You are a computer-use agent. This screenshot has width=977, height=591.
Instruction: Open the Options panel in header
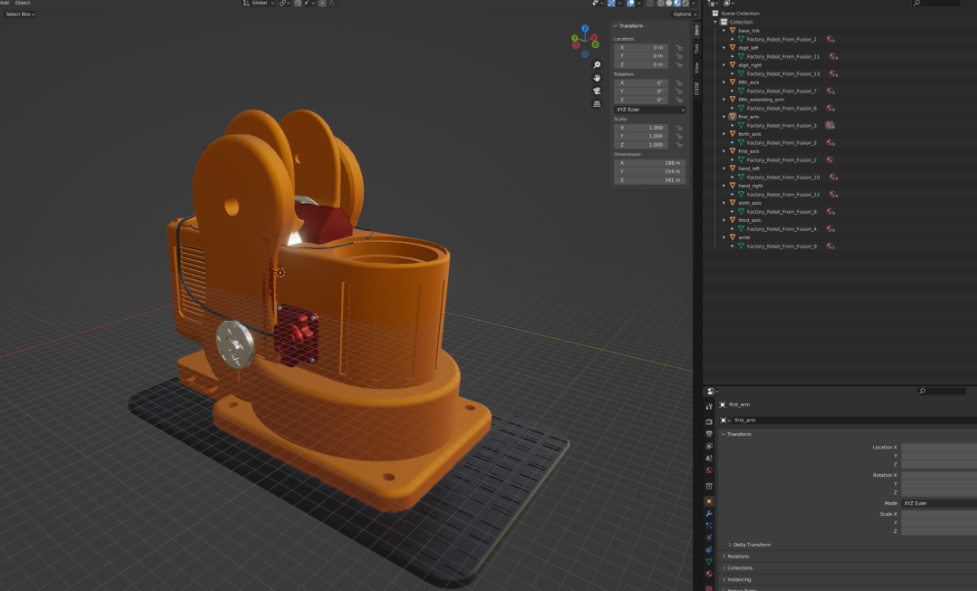(683, 16)
